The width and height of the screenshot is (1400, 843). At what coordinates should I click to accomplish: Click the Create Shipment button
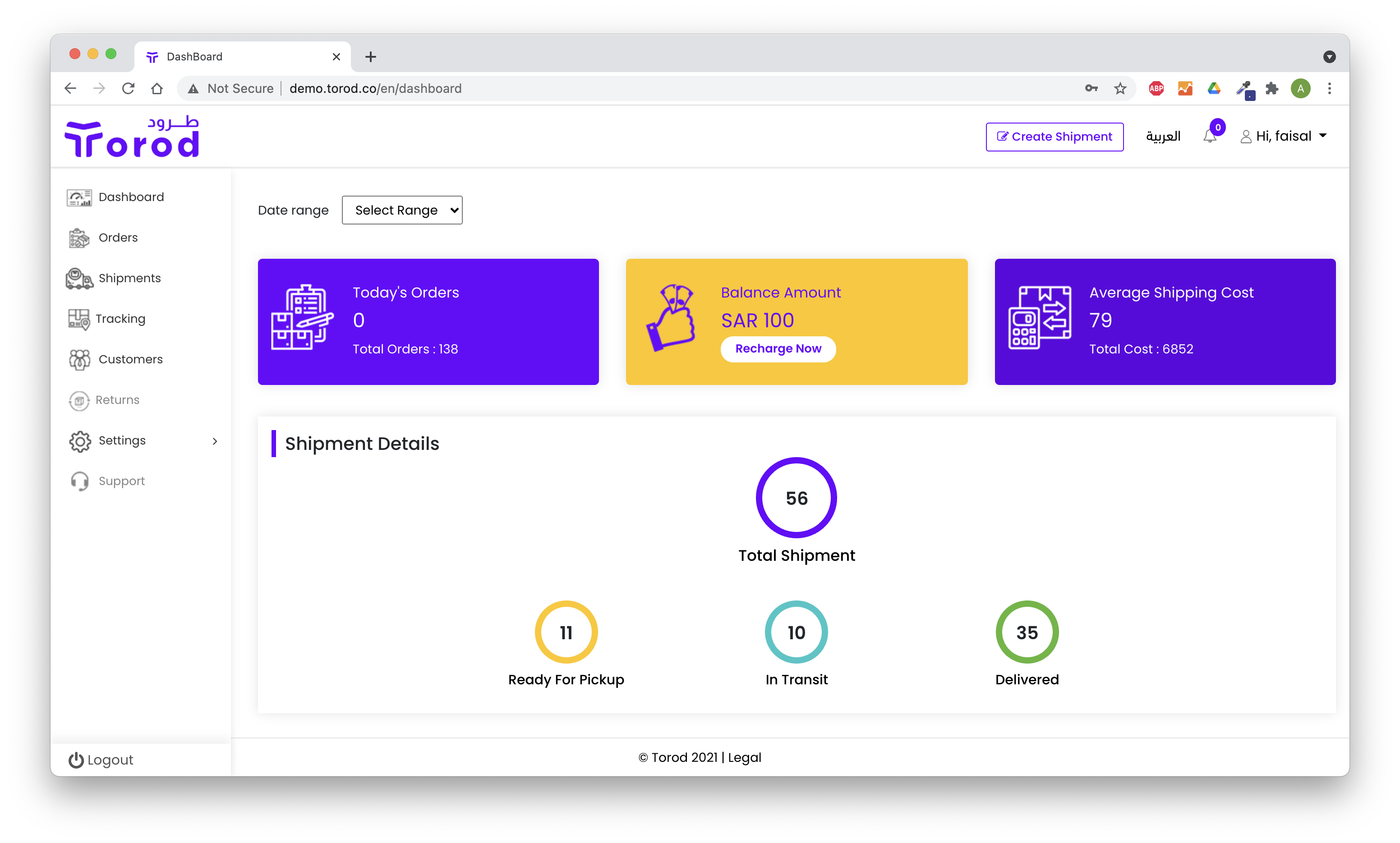1054,137
